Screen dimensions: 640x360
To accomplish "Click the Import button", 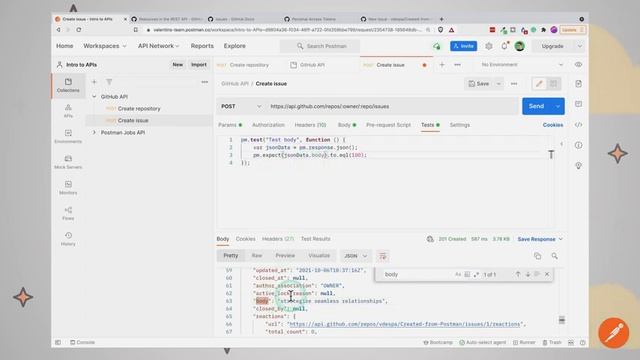I will [x=199, y=64].
